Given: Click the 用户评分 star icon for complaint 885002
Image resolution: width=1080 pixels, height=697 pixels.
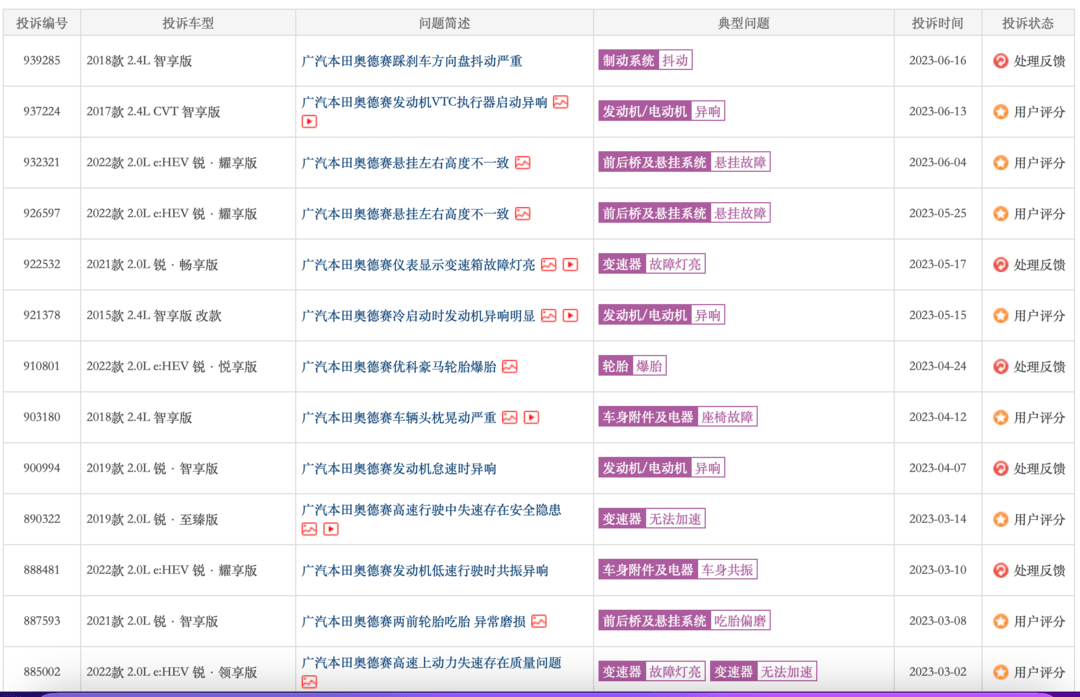Looking at the screenshot, I should click(x=1000, y=672).
